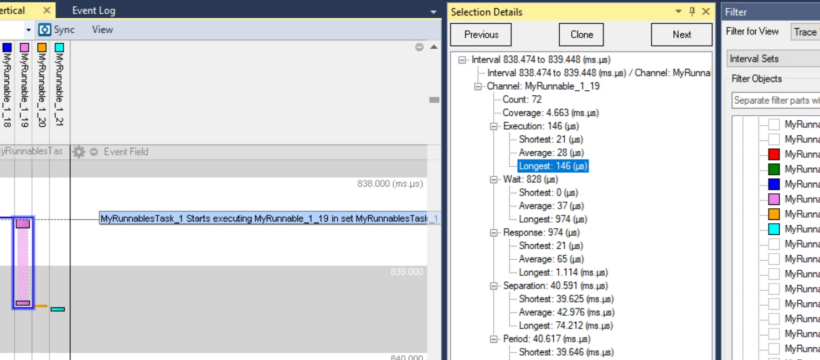This screenshot has height=360, width=820.
Task: Toggle the red MyRunnable filter checkbox
Action: (774, 154)
